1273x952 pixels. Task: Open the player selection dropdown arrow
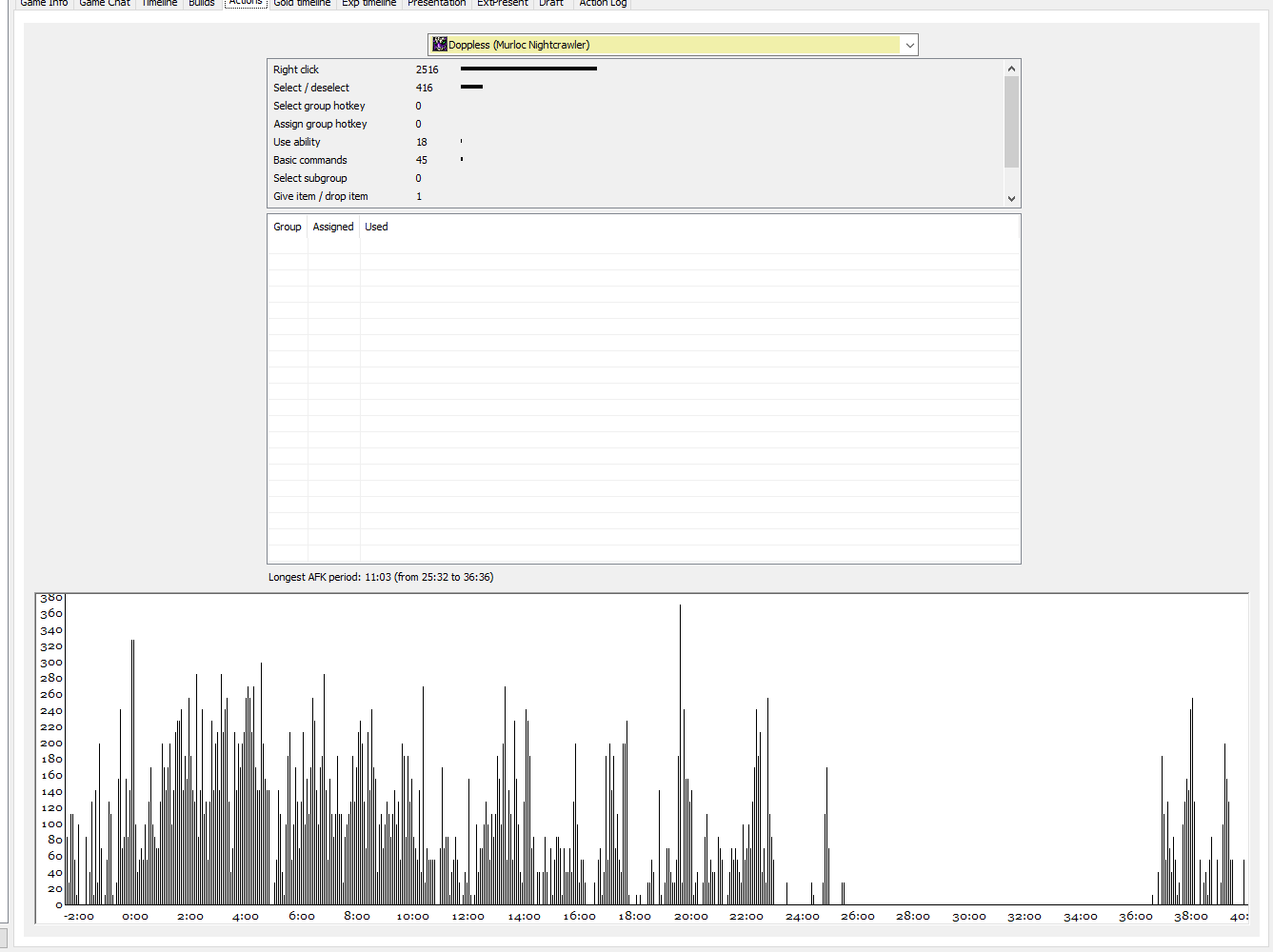click(x=909, y=45)
